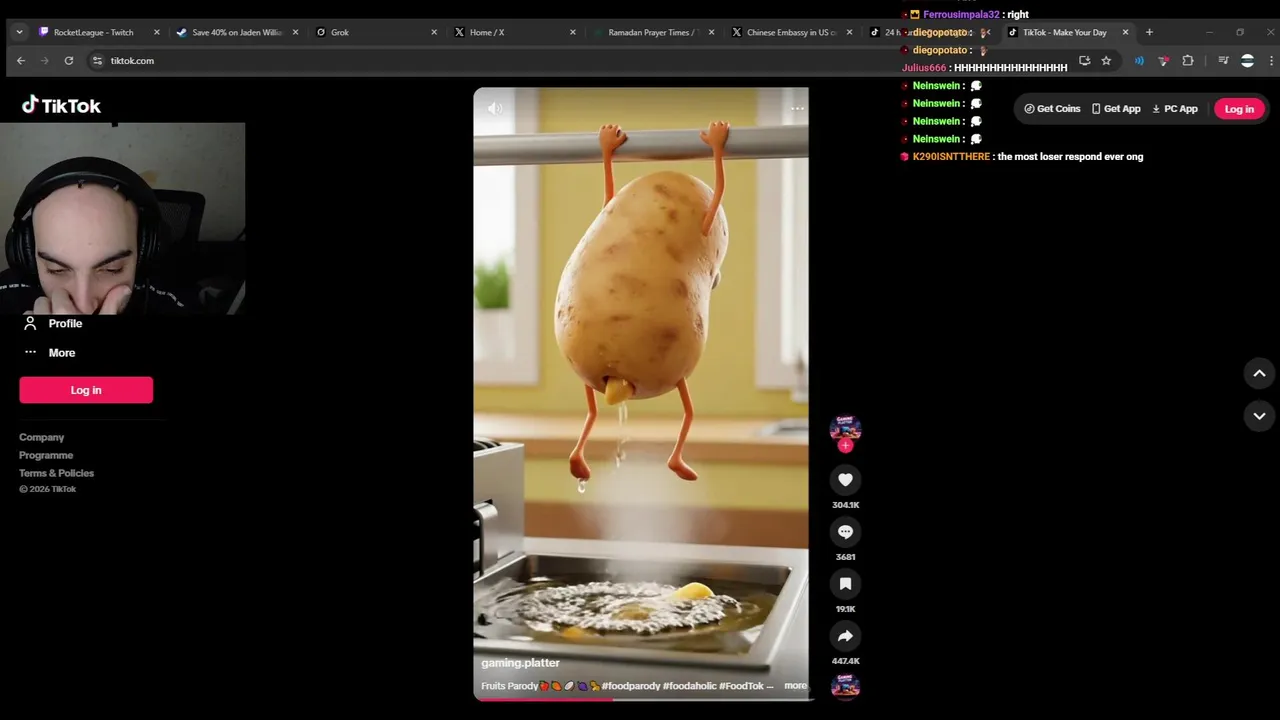This screenshot has height=720, width=1280.
Task: Click the TikTok logo
Action: click(61, 105)
